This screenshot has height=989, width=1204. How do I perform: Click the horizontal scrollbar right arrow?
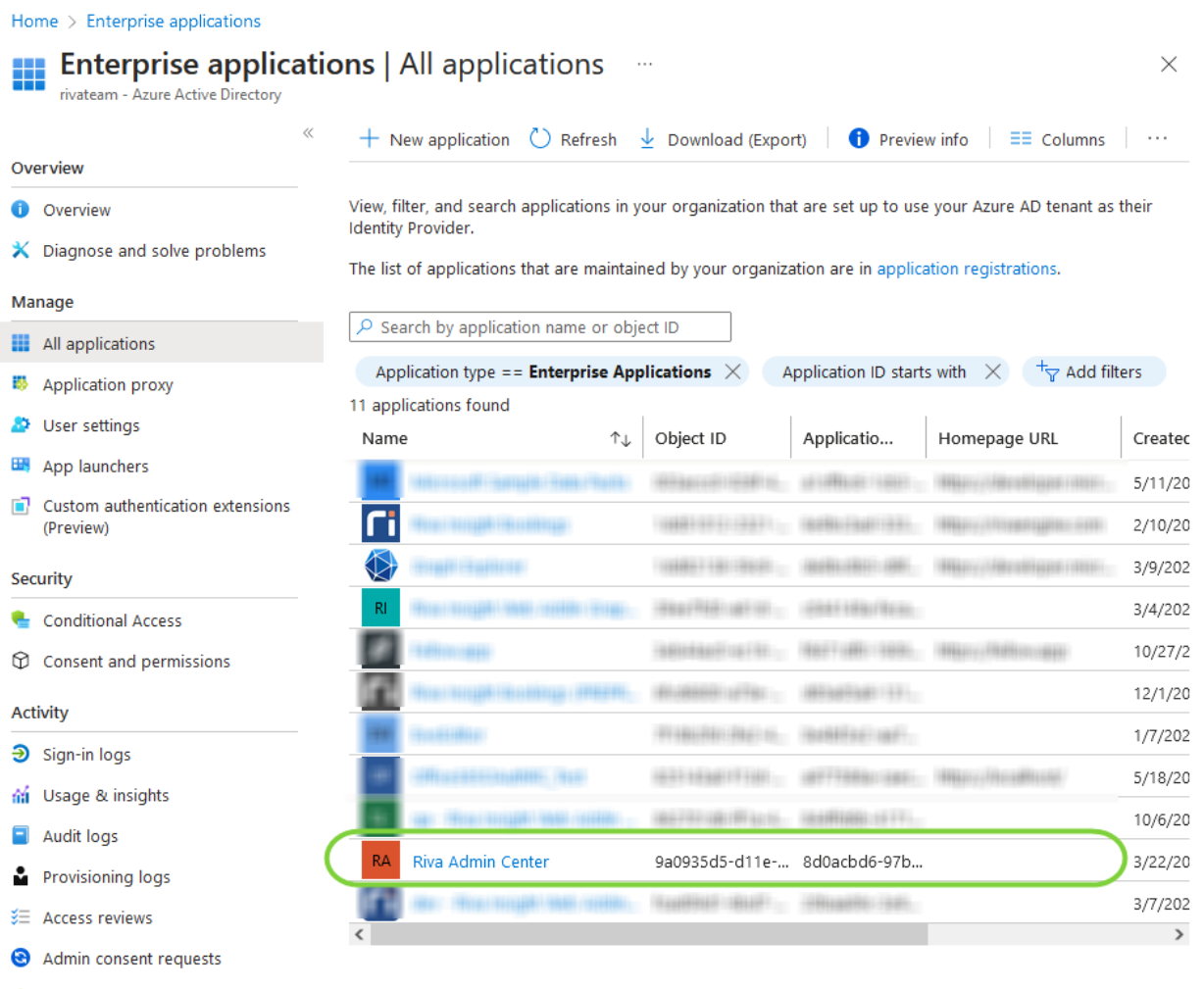coord(1179,934)
